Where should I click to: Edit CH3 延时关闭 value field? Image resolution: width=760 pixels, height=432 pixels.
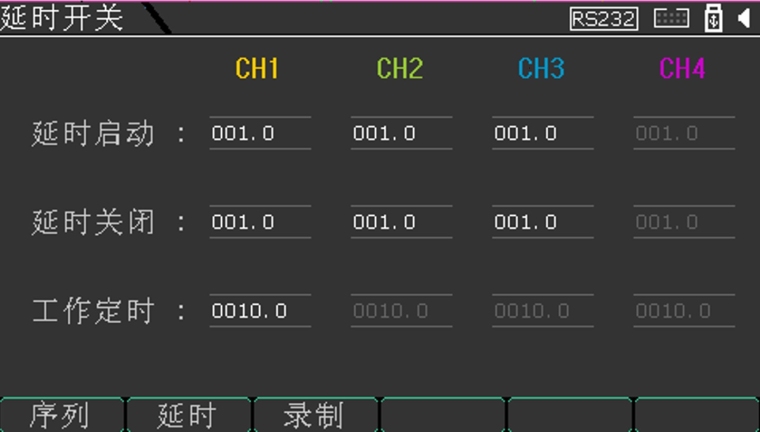tap(542, 222)
